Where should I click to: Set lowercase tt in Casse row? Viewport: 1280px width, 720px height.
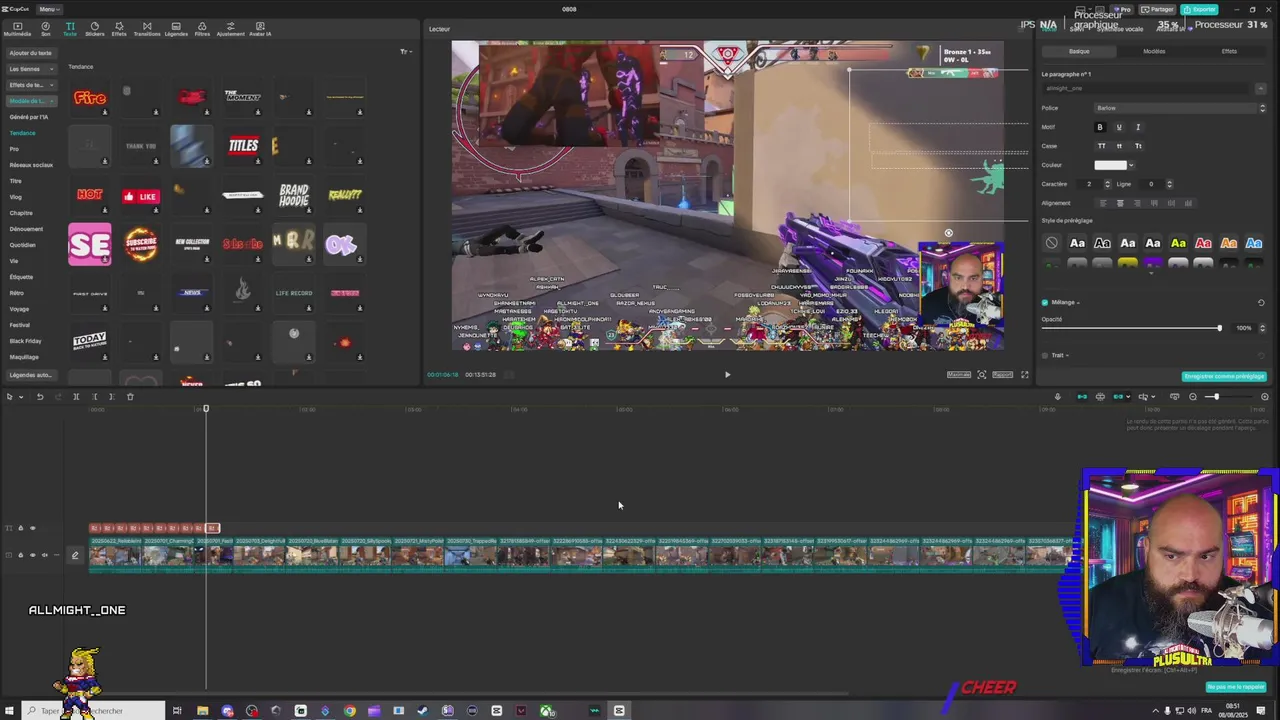[1119, 146]
